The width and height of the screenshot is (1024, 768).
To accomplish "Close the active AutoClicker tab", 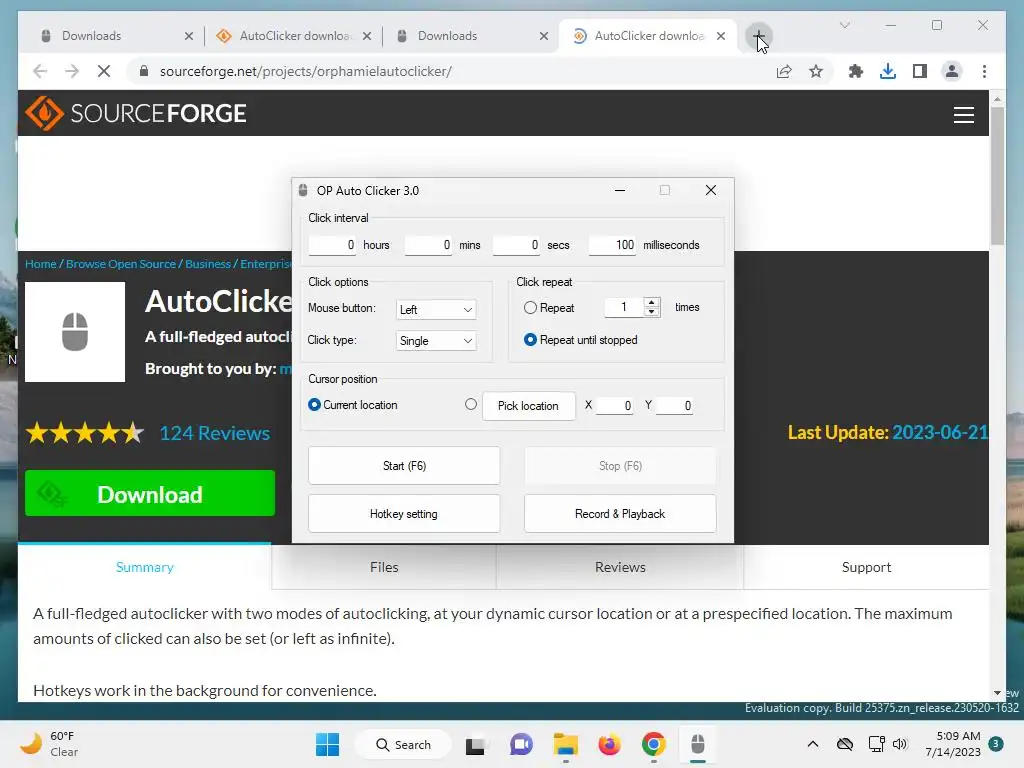I will coord(721,36).
